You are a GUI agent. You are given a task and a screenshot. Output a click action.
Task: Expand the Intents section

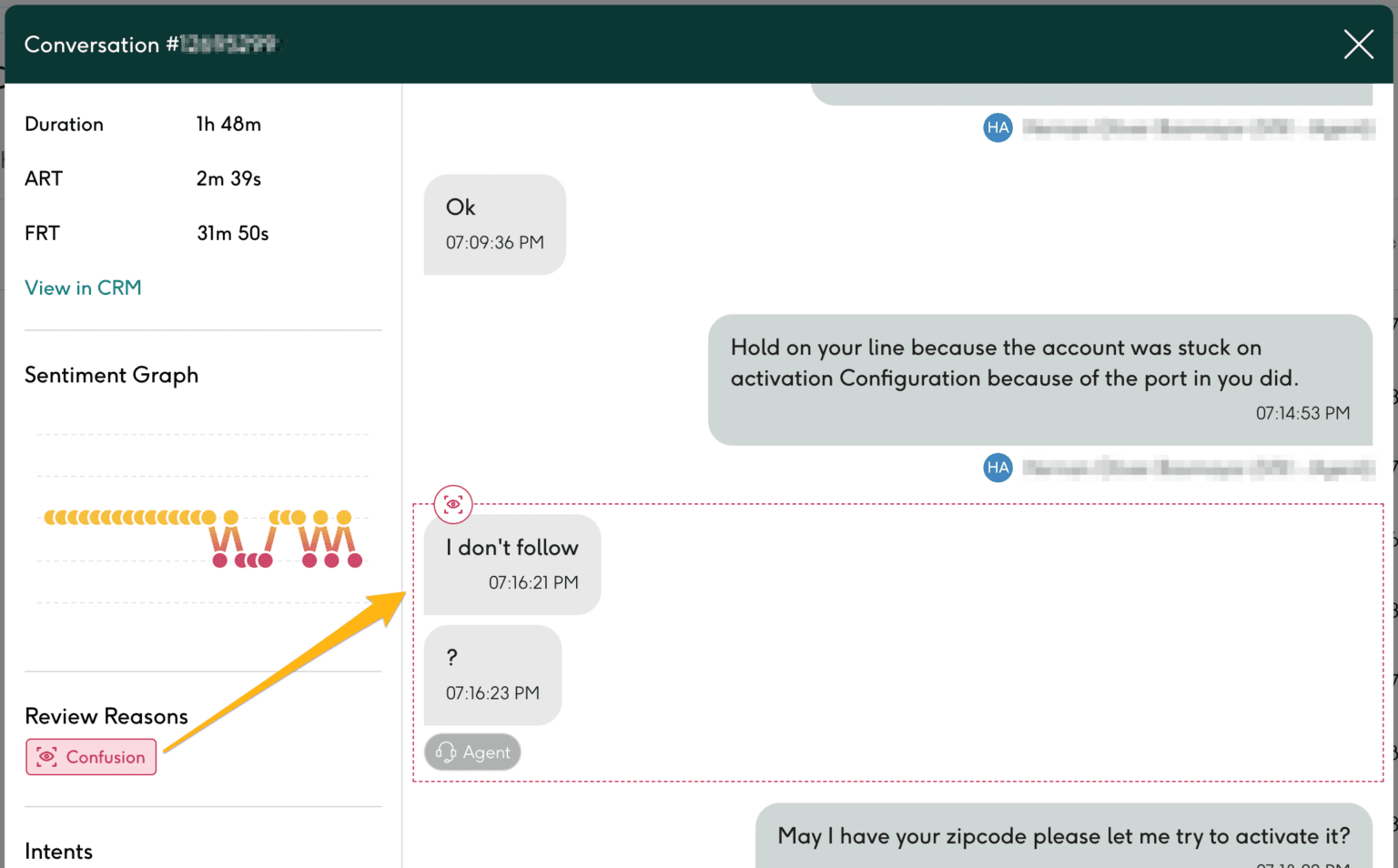[x=58, y=852]
